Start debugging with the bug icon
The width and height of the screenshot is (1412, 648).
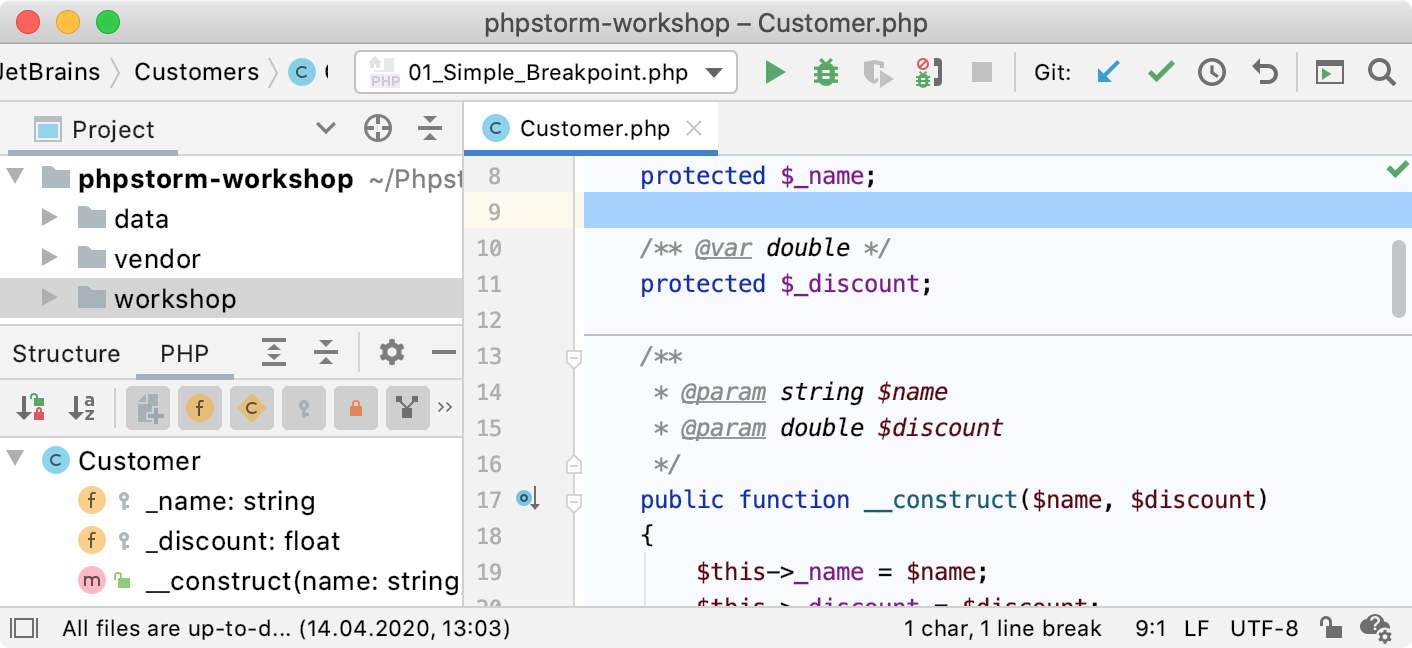pos(825,73)
